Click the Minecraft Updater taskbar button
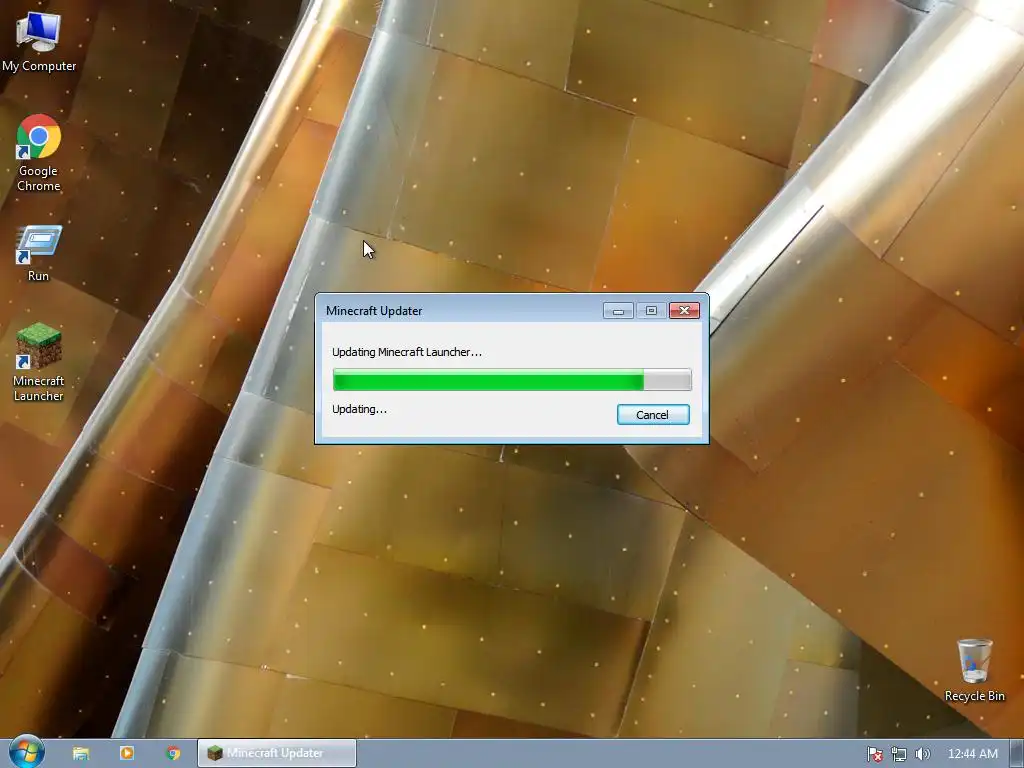The image size is (1024, 768). point(277,753)
